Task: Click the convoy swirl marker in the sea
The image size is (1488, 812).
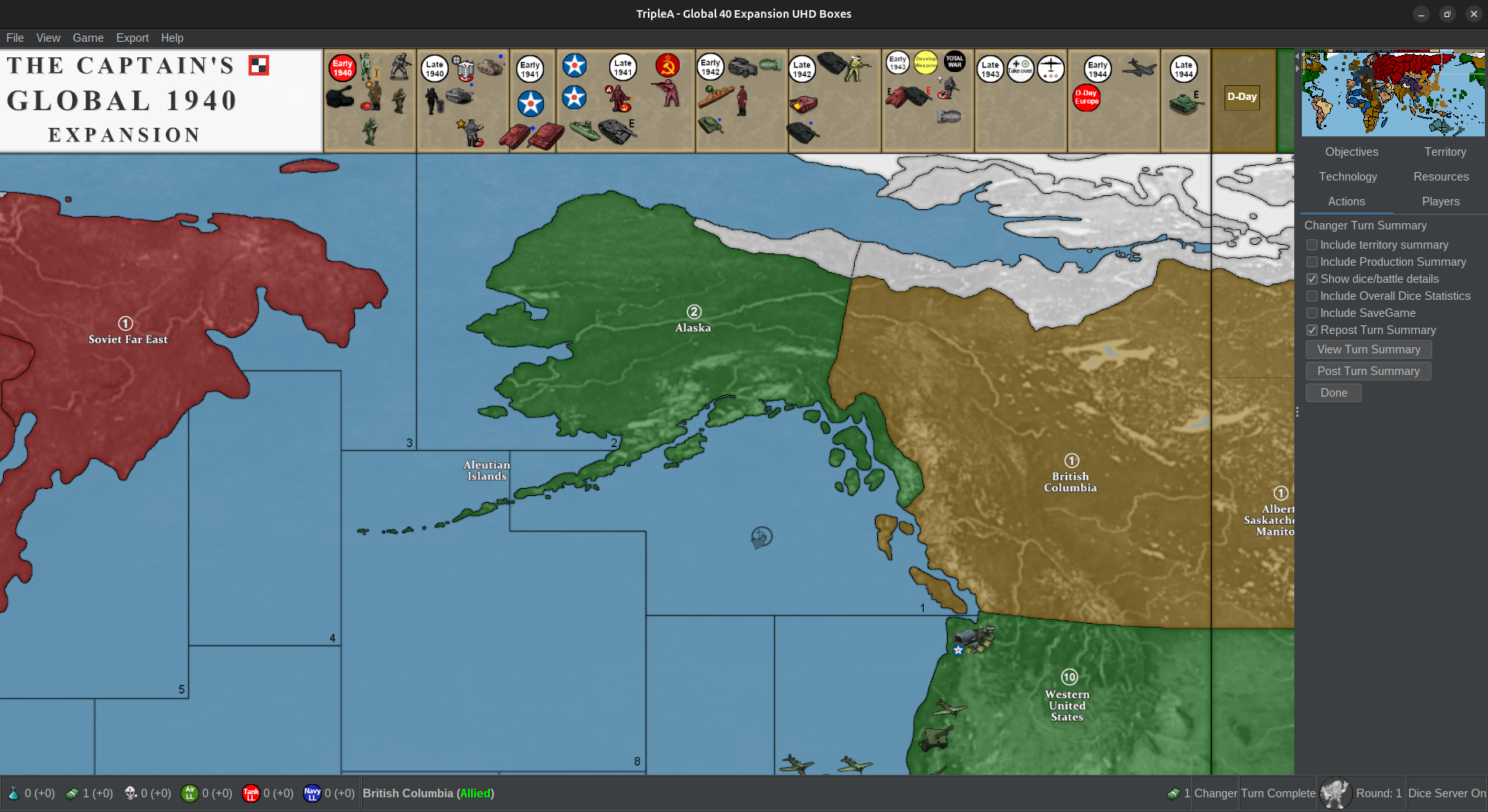Action: (762, 537)
